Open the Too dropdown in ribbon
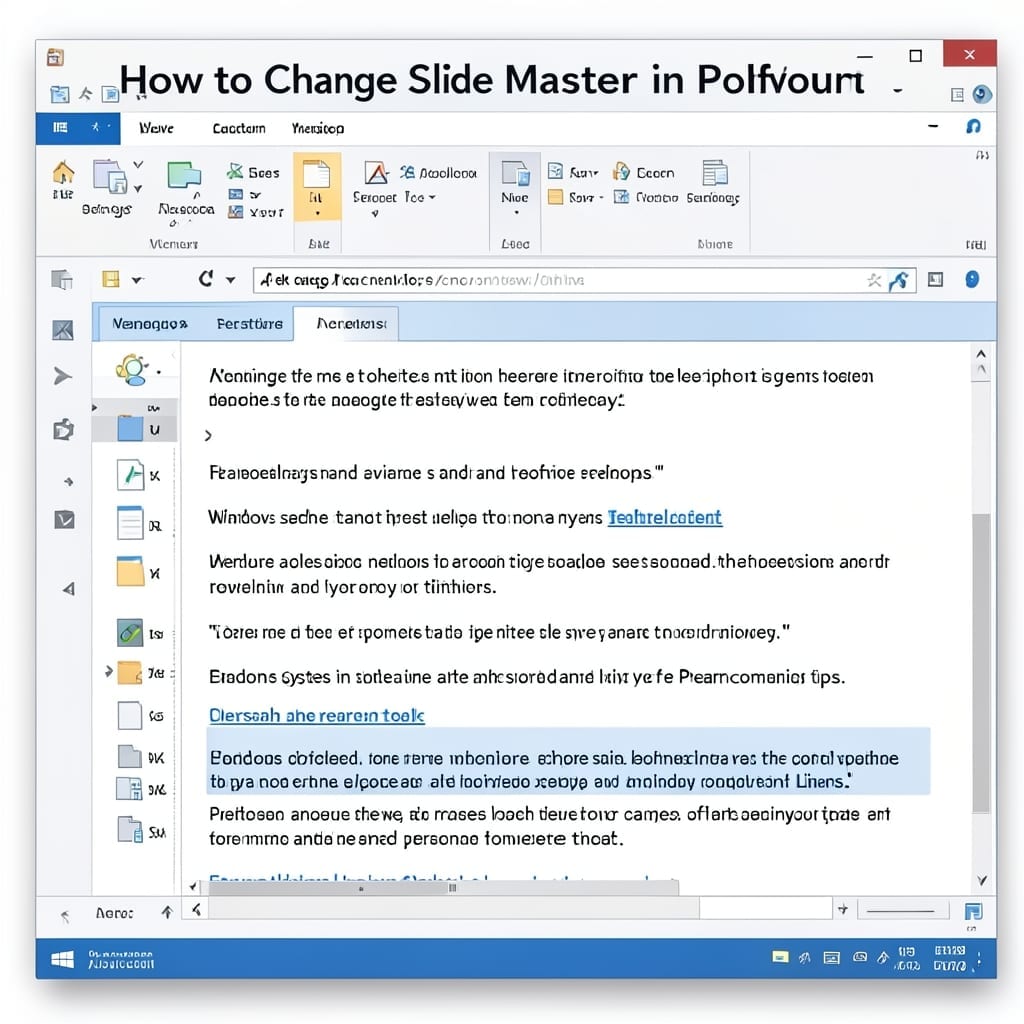Viewport: 1024px width, 1024px height. (432, 197)
